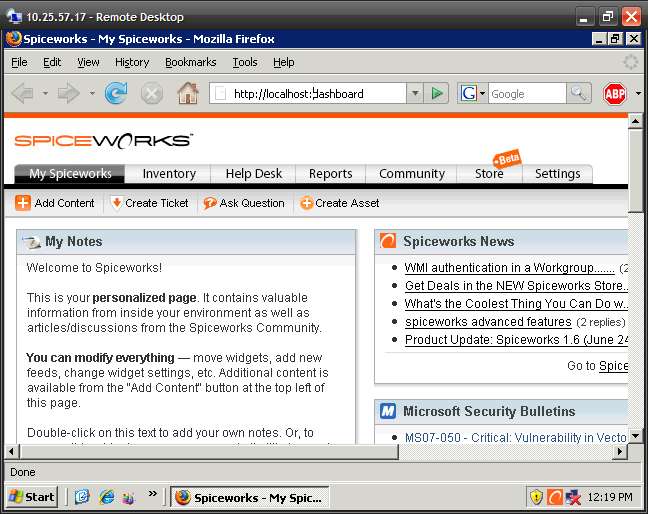Open Get Deals in the NEW Spiceworks Store link
648x514 pixels.
pyautogui.click(x=516, y=286)
